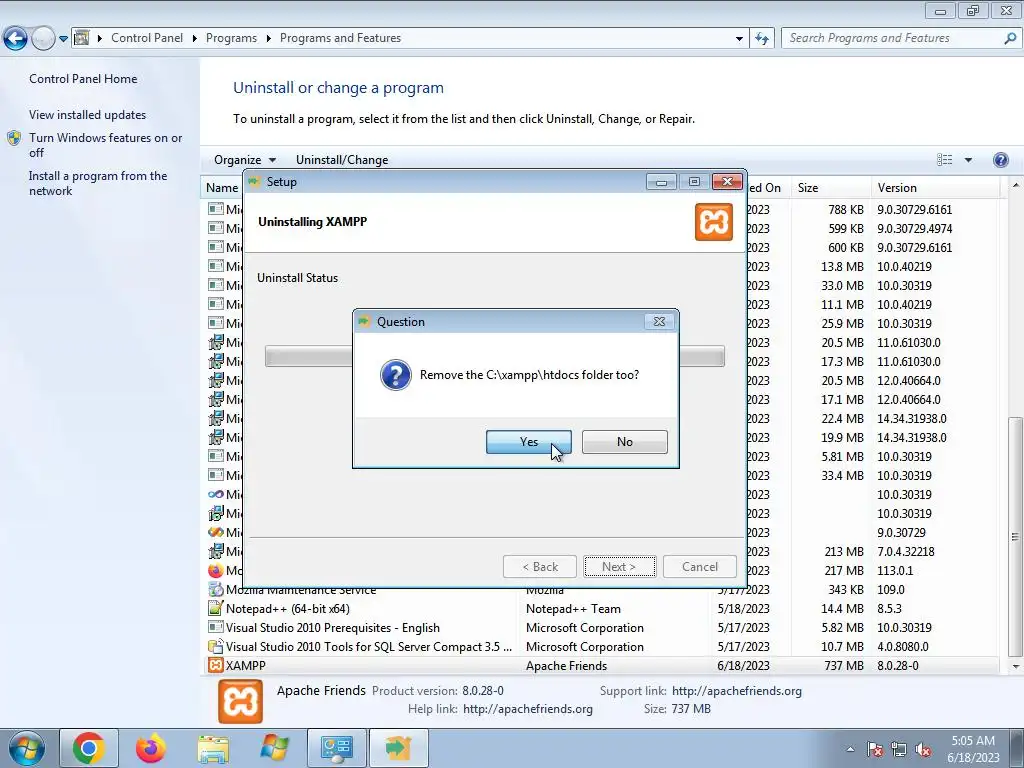The image size is (1024, 768).
Task: Click the Notepad++ program icon
Action: point(216,608)
